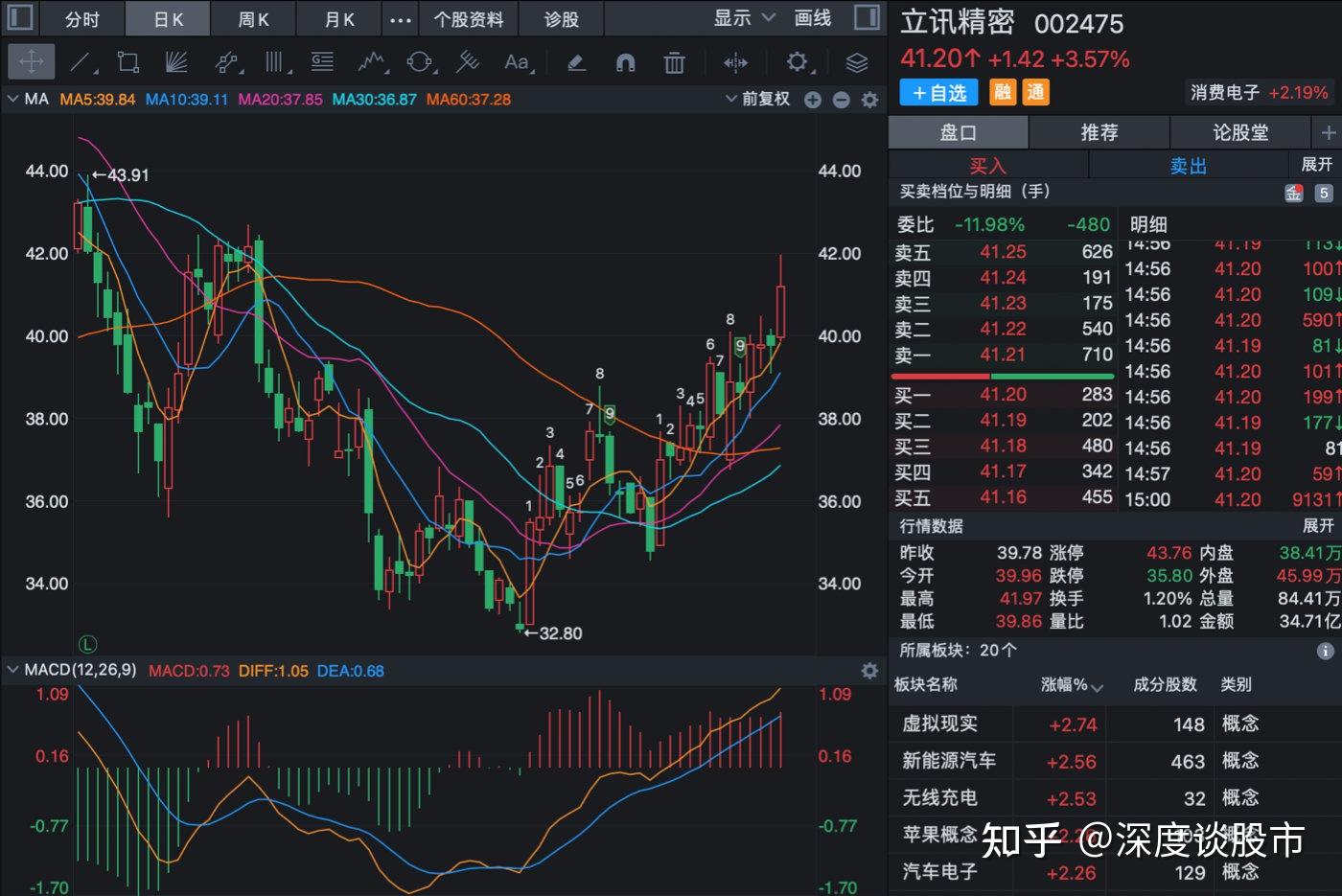
Task: Open the 显示 display dropdown
Action: [744, 18]
